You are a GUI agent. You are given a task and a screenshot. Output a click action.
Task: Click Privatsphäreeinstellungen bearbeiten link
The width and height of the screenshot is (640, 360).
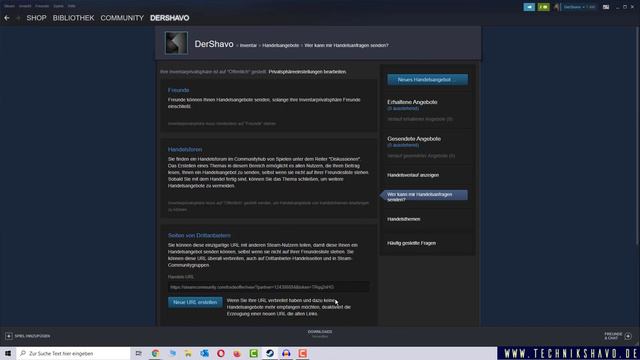[x=307, y=71]
